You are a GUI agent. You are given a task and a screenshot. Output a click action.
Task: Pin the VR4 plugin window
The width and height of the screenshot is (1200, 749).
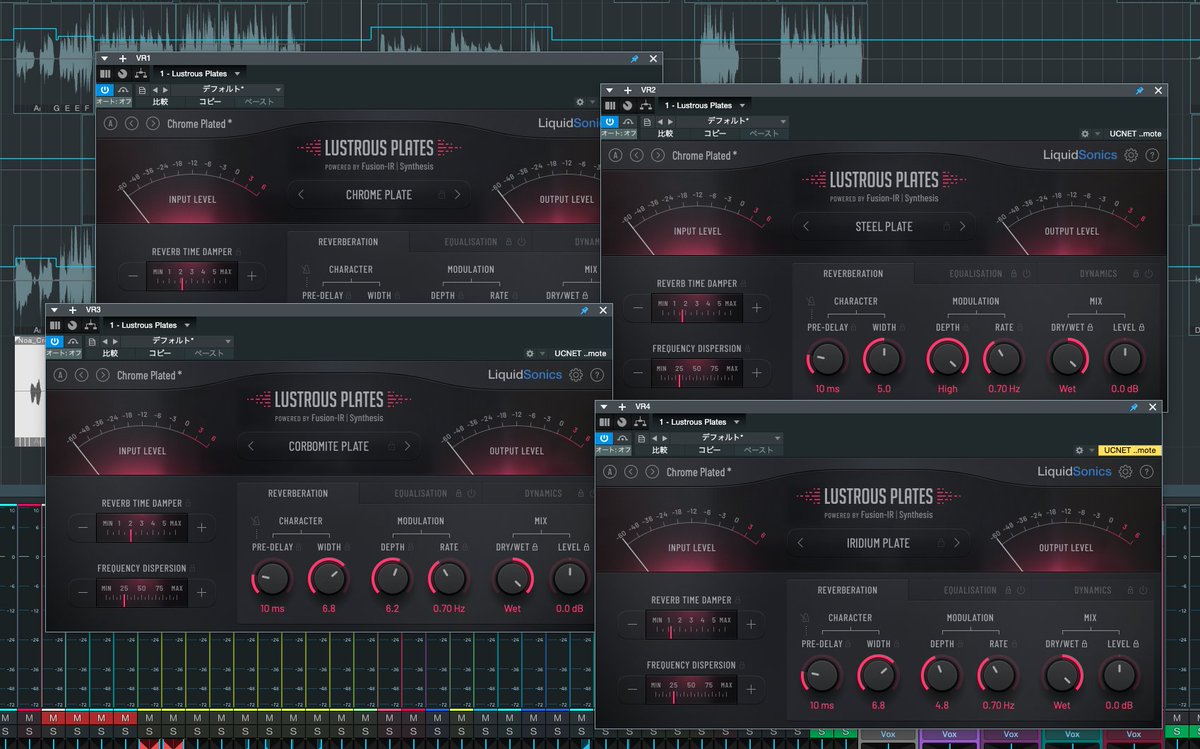(x=1134, y=406)
